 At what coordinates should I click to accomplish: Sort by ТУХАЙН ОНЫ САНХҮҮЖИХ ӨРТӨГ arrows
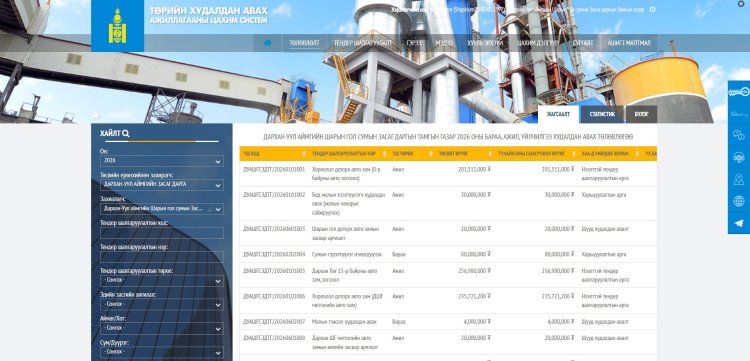point(574,154)
